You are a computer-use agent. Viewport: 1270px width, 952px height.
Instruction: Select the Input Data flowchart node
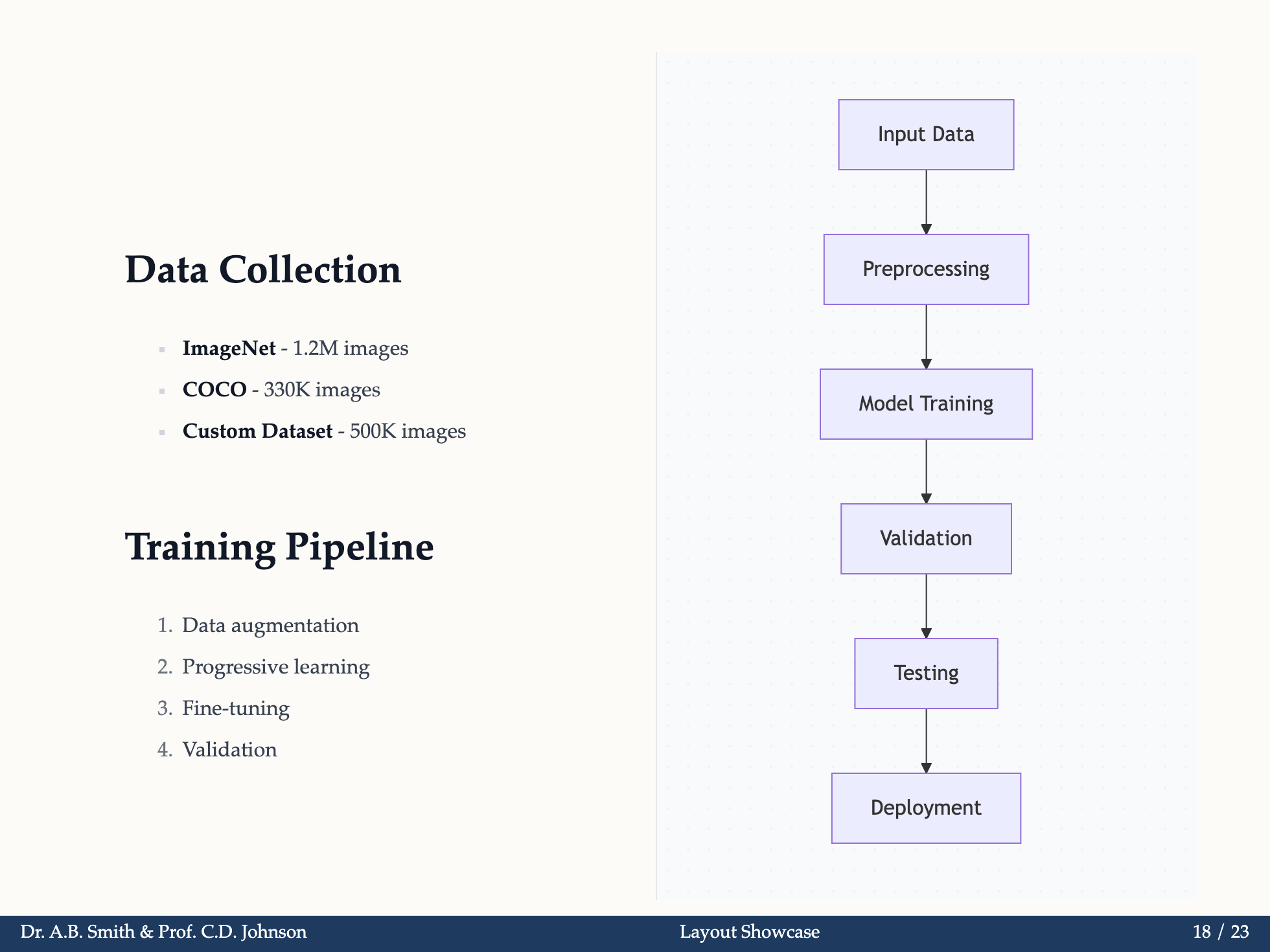(925, 134)
